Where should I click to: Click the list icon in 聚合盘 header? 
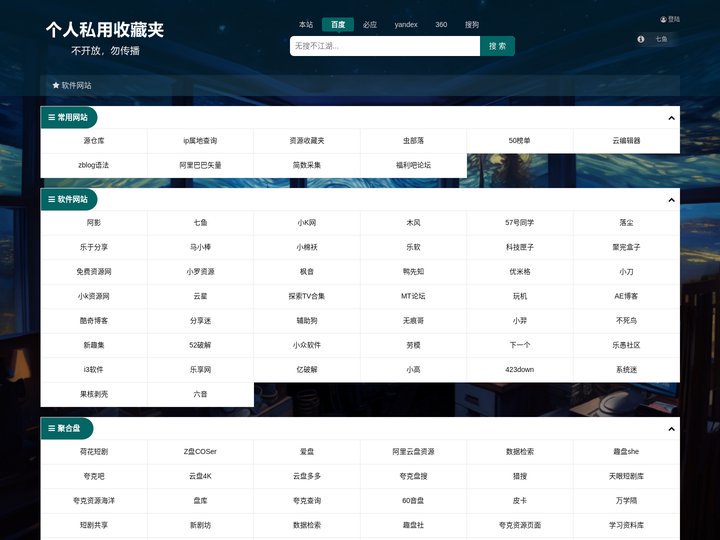point(51,428)
